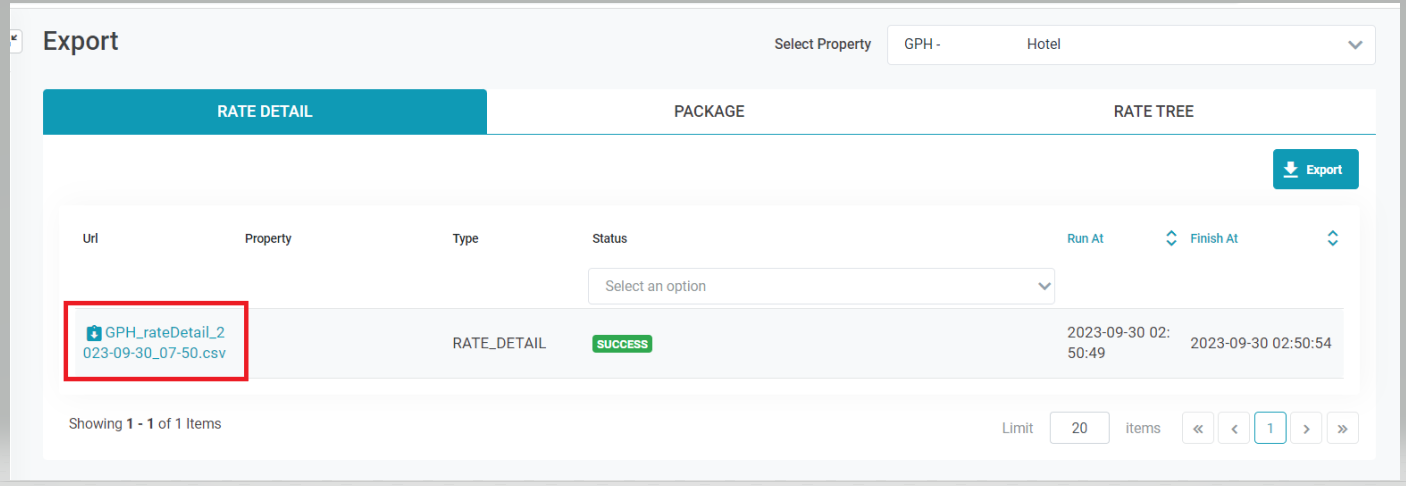Click the Type column header
This screenshot has width=1406, height=486.
tap(465, 239)
